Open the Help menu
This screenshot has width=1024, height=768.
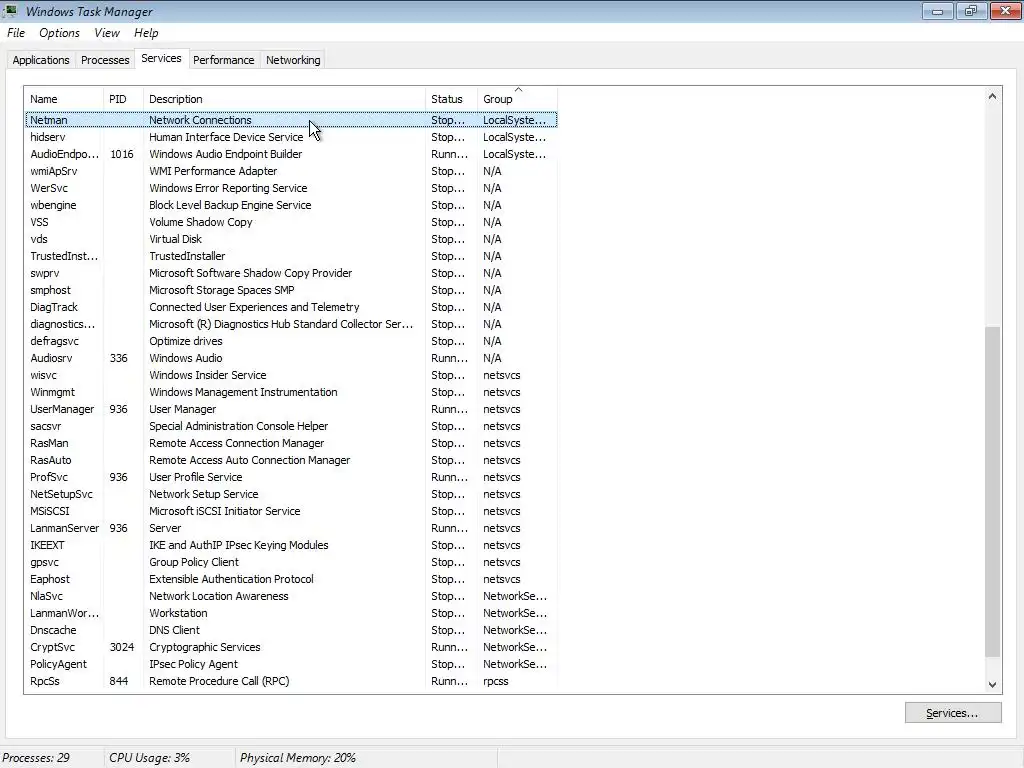pyautogui.click(x=146, y=33)
